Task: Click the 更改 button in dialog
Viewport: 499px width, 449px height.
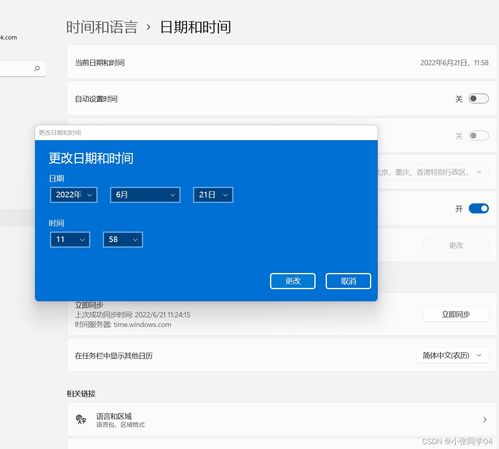Action: coord(293,281)
